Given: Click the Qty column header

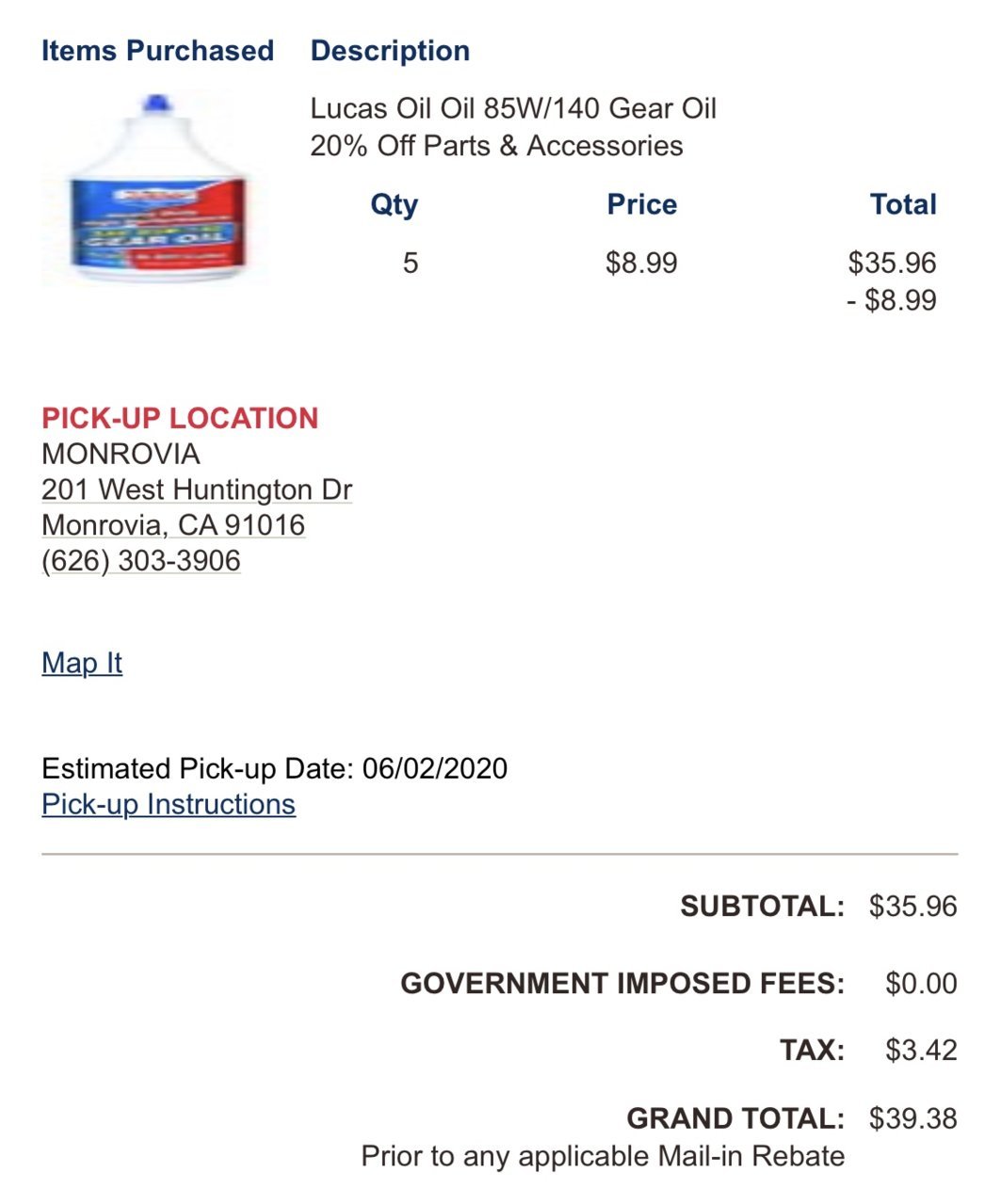Looking at the screenshot, I should [394, 205].
